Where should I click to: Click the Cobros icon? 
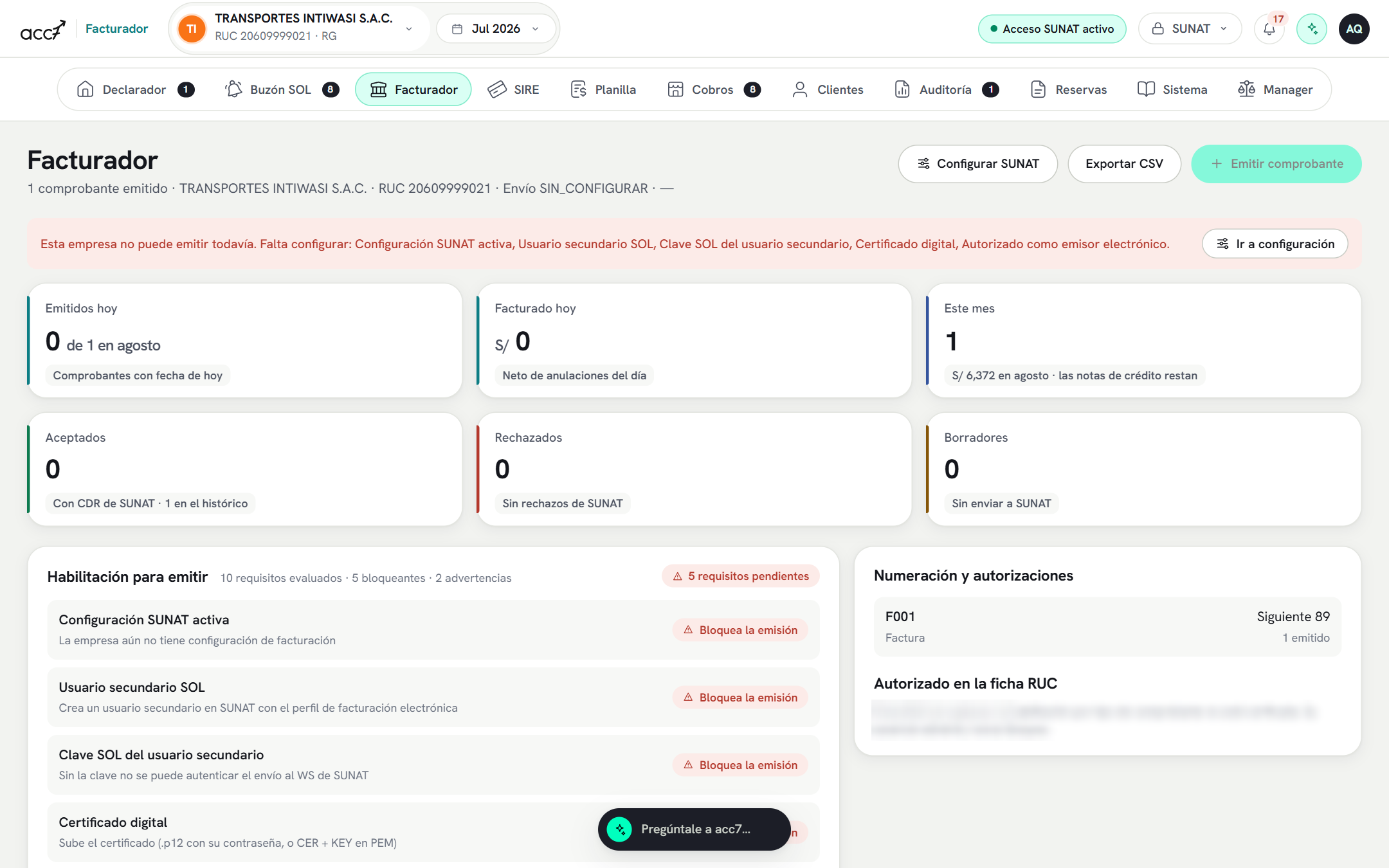point(675,89)
